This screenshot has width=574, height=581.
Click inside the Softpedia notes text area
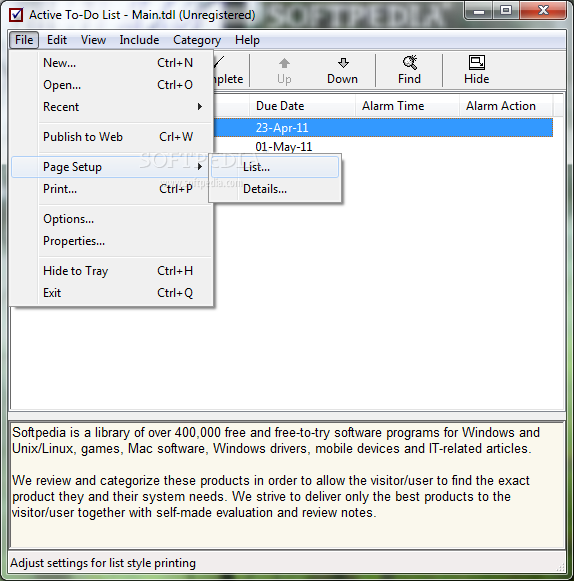pyautogui.click(x=287, y=485)
